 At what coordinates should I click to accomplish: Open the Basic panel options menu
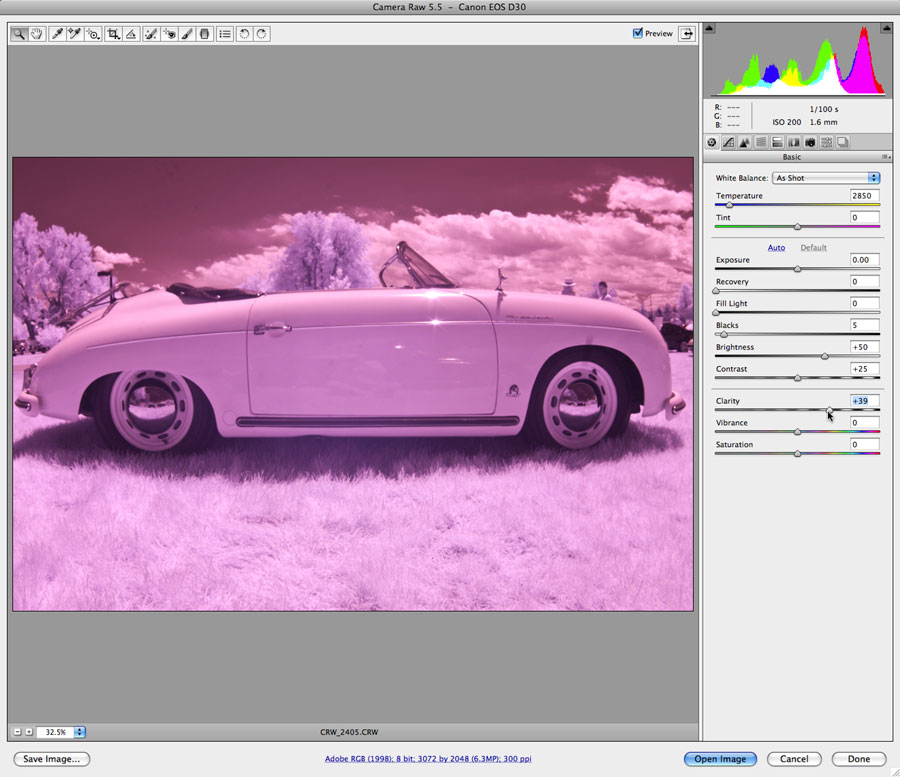[x=885, y=157]
